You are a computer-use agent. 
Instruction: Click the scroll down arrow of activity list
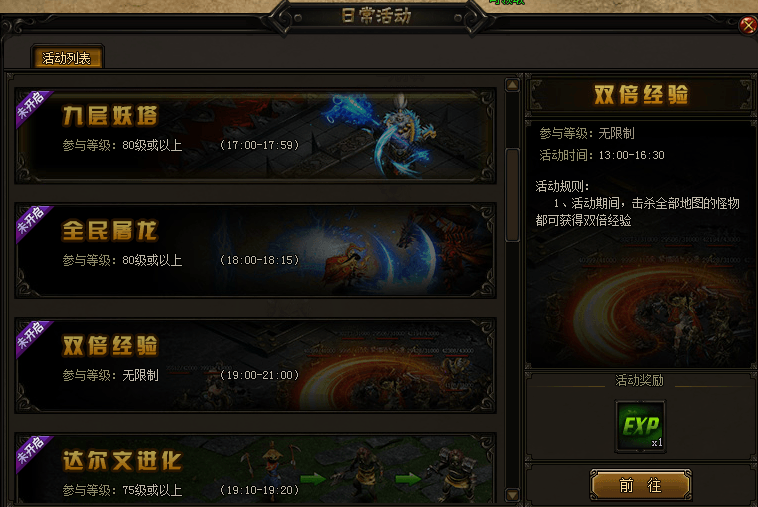point(512,495)
